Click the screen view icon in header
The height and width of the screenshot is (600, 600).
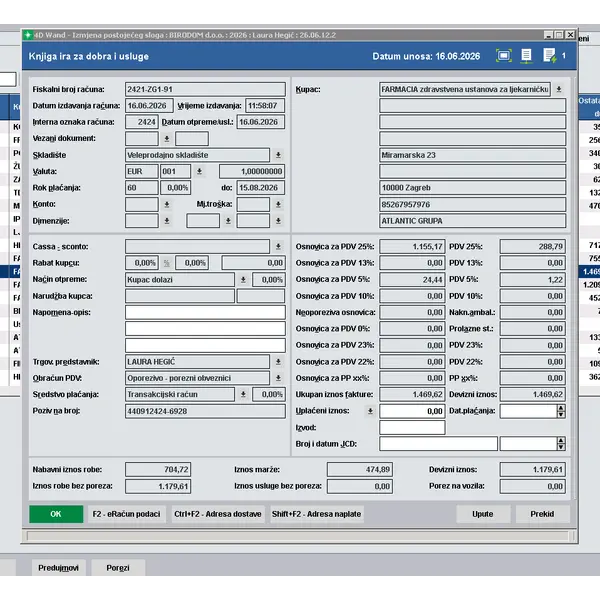click(504, 56)
